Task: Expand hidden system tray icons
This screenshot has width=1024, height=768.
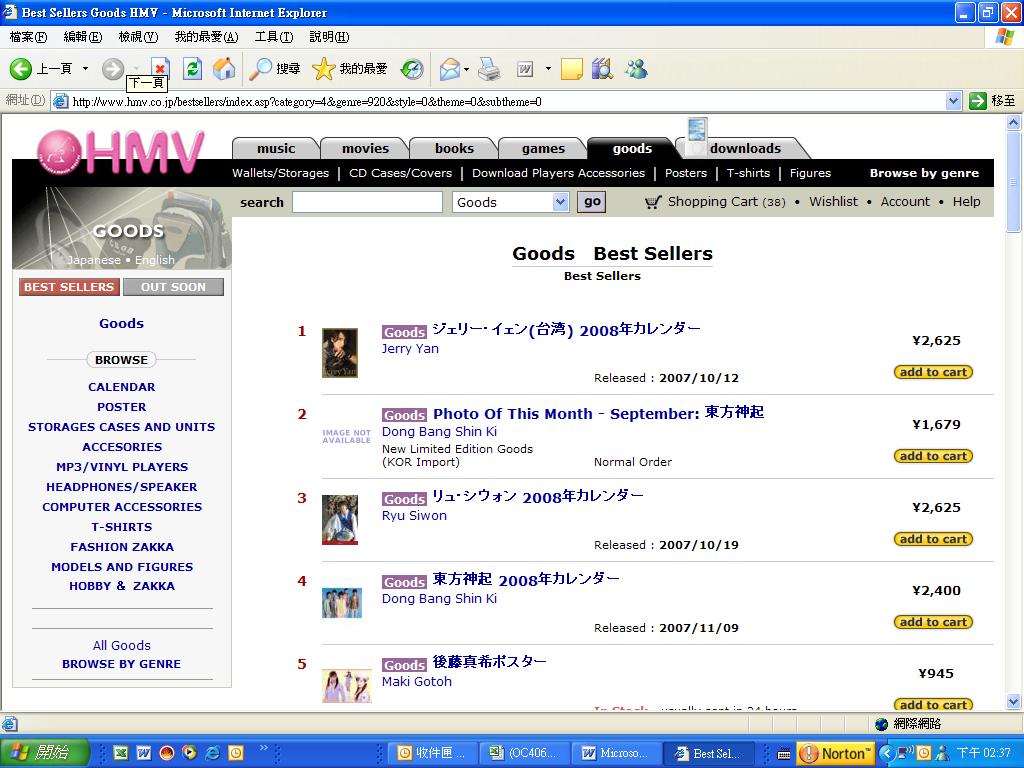Action: pyautogui.click(x=886, y=753)
